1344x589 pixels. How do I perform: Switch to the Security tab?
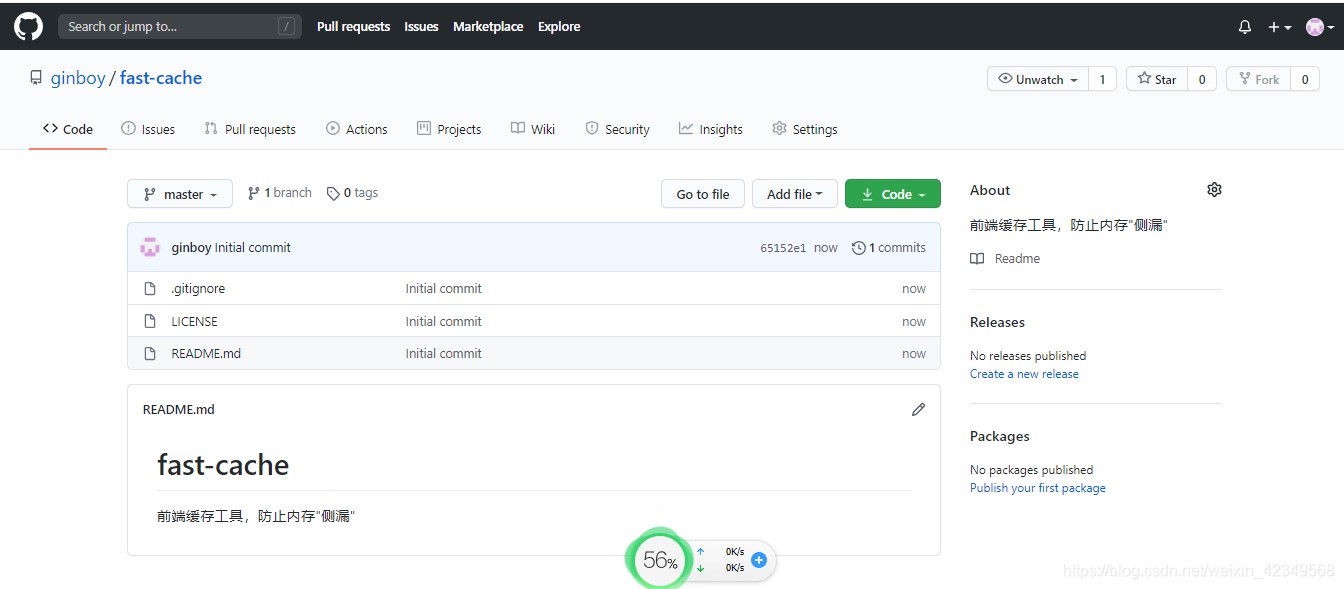(618, 129)
